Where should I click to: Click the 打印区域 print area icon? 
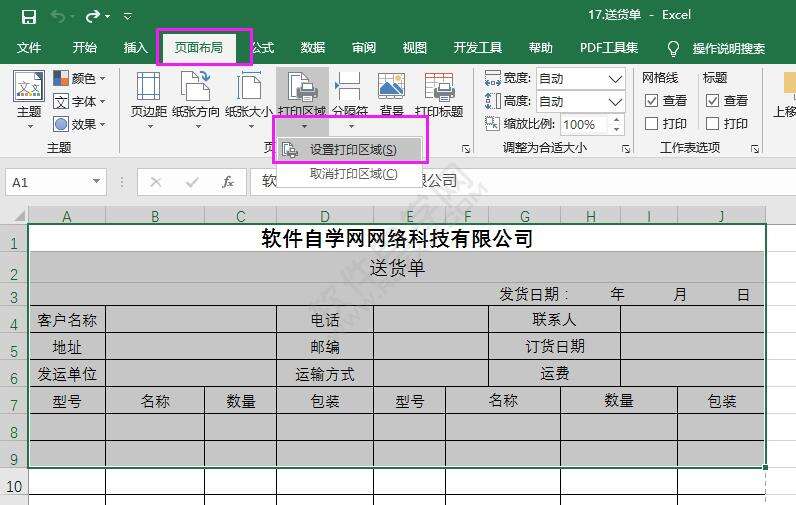pos(303,86)
